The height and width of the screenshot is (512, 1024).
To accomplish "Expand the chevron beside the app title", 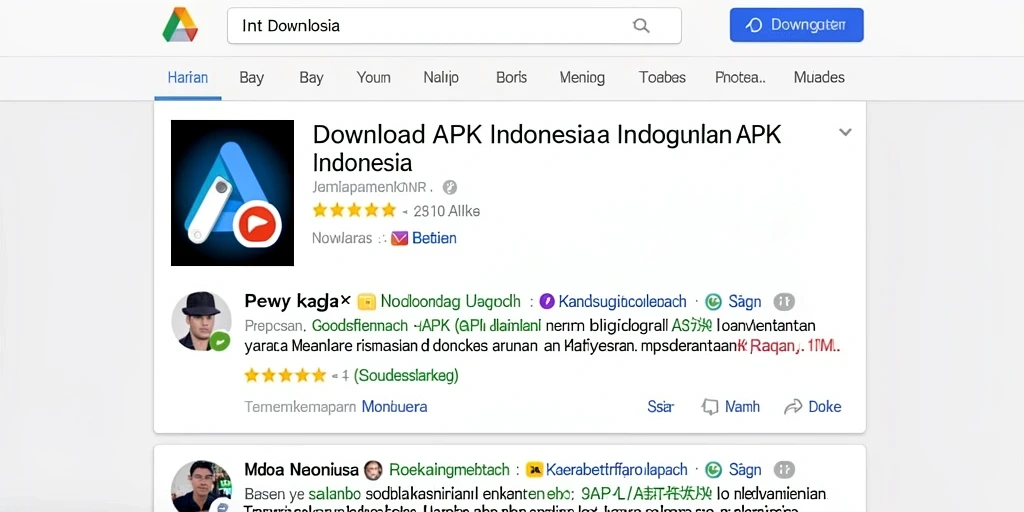I will click(x=845, y=133).
